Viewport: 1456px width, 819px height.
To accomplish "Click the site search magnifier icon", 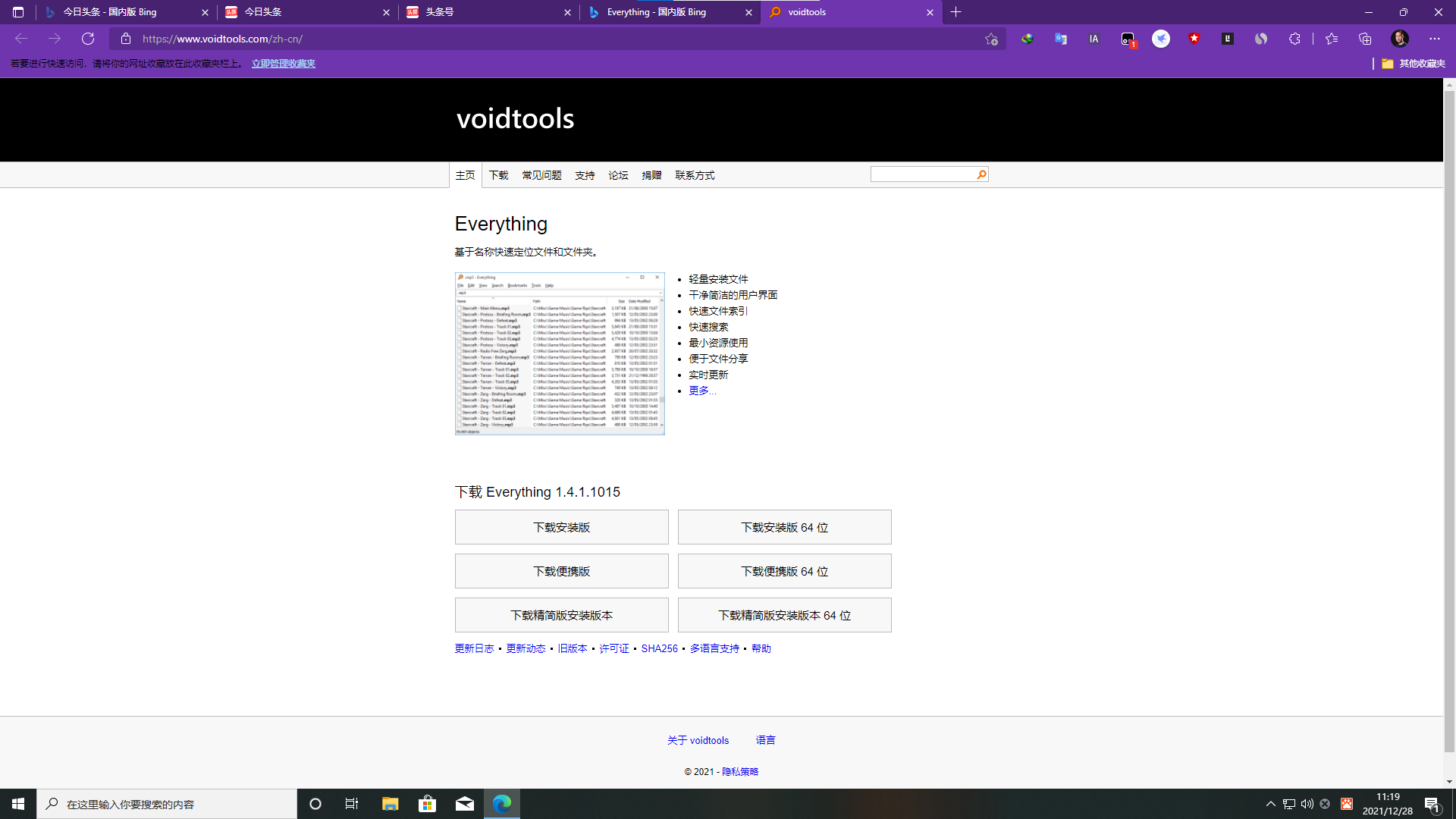I will click(x=981, y=174).
